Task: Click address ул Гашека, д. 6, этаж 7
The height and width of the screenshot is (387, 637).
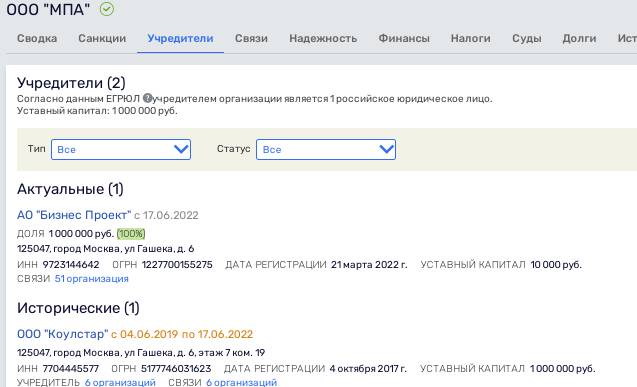Action: (141, 352)
